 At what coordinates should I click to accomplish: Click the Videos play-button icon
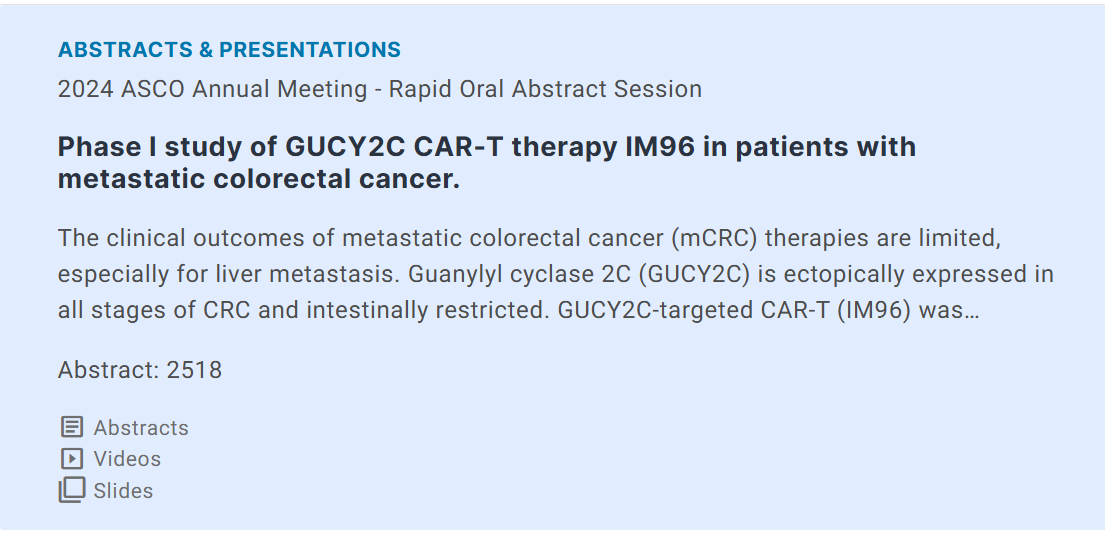(x=72, y=459)
